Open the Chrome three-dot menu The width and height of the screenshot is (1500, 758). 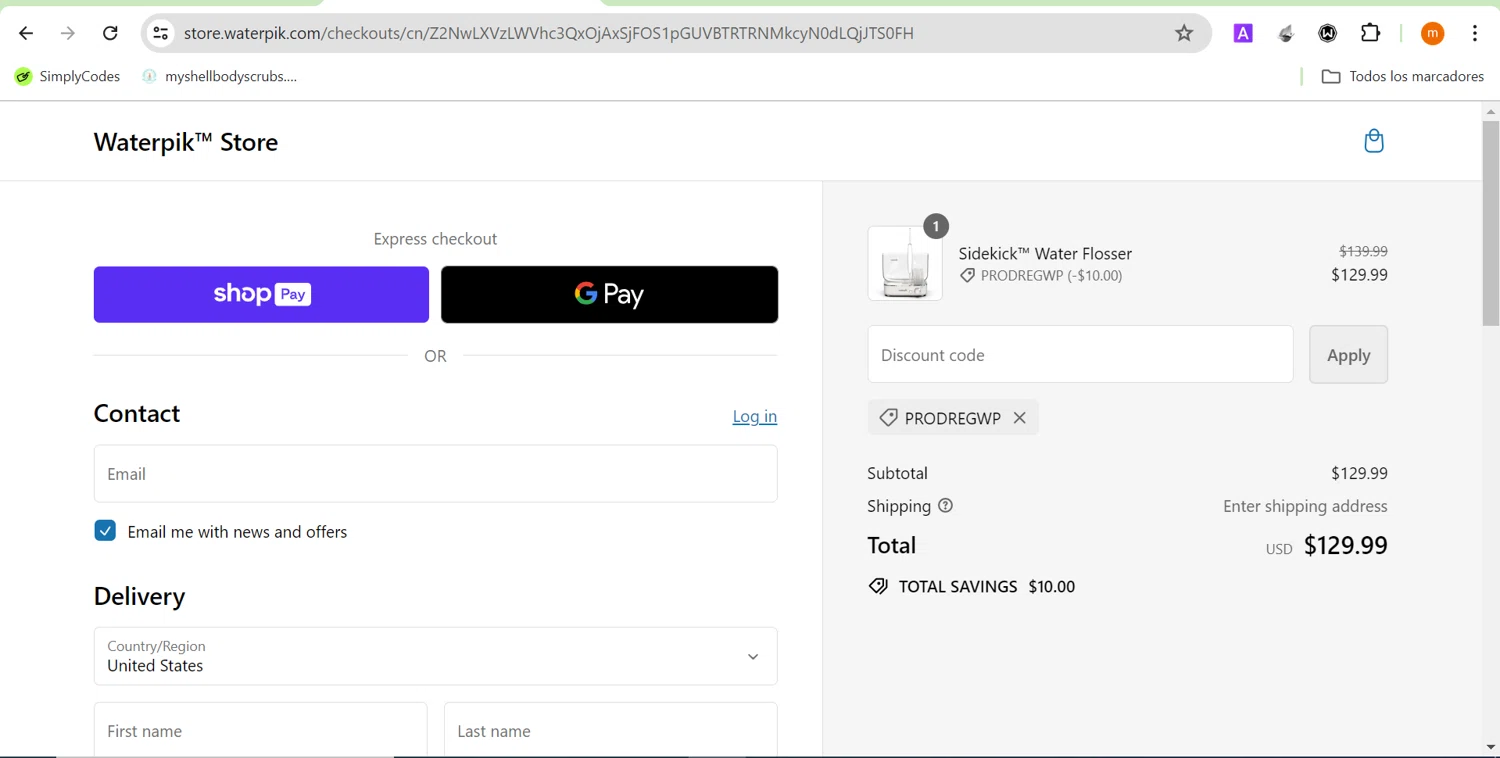1475,33
